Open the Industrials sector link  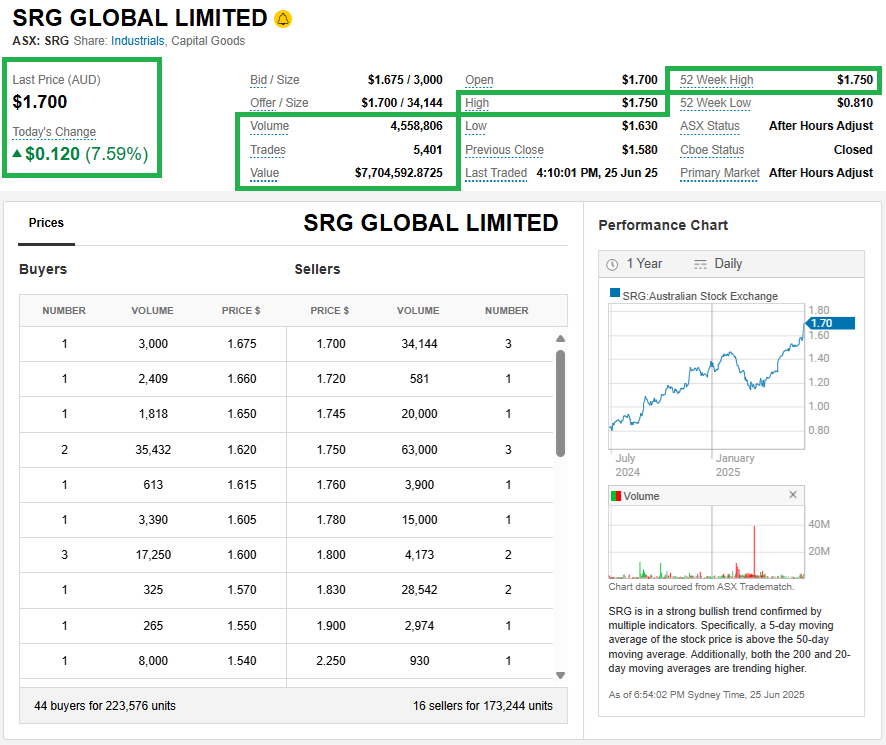tap(138, 41)
